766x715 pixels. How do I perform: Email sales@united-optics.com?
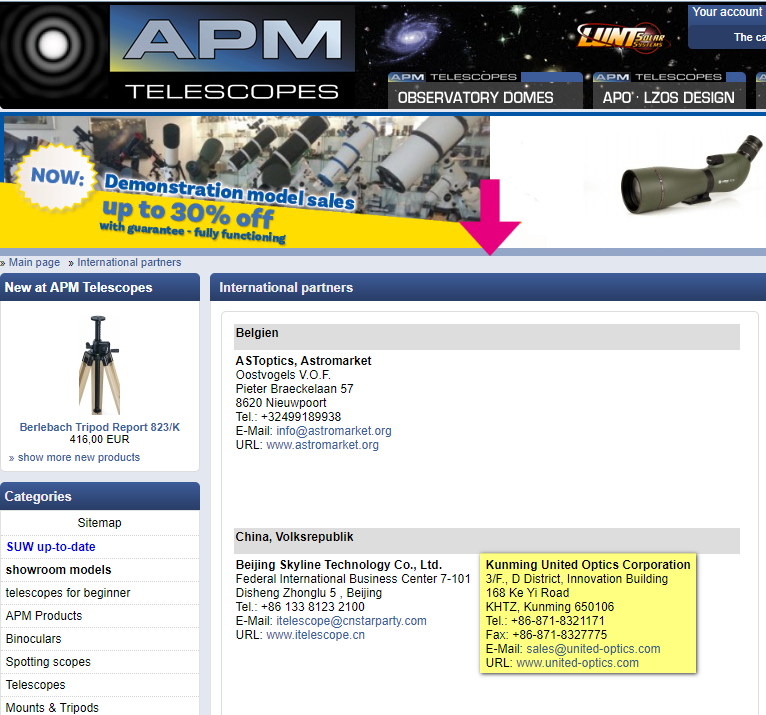click(593, 649)
